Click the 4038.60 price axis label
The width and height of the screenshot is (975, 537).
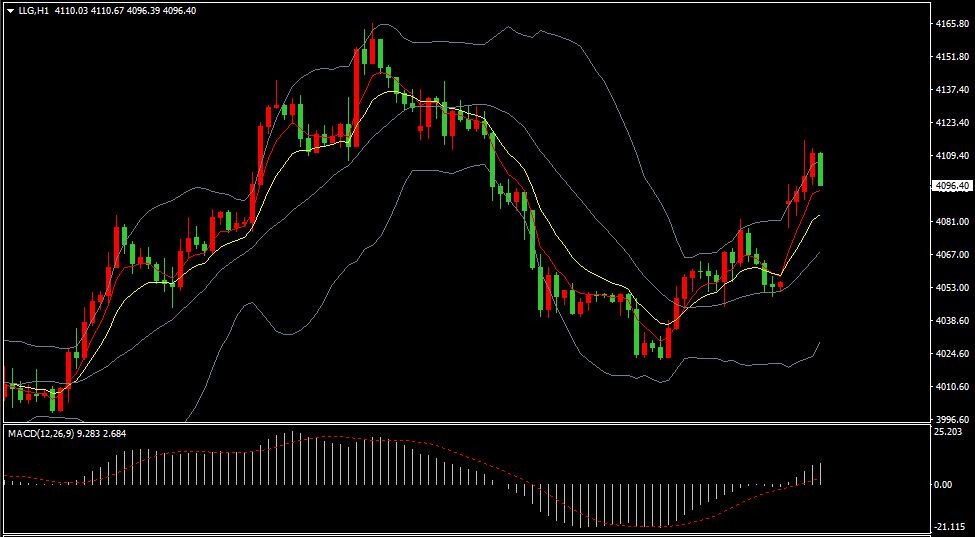[953, 320]
